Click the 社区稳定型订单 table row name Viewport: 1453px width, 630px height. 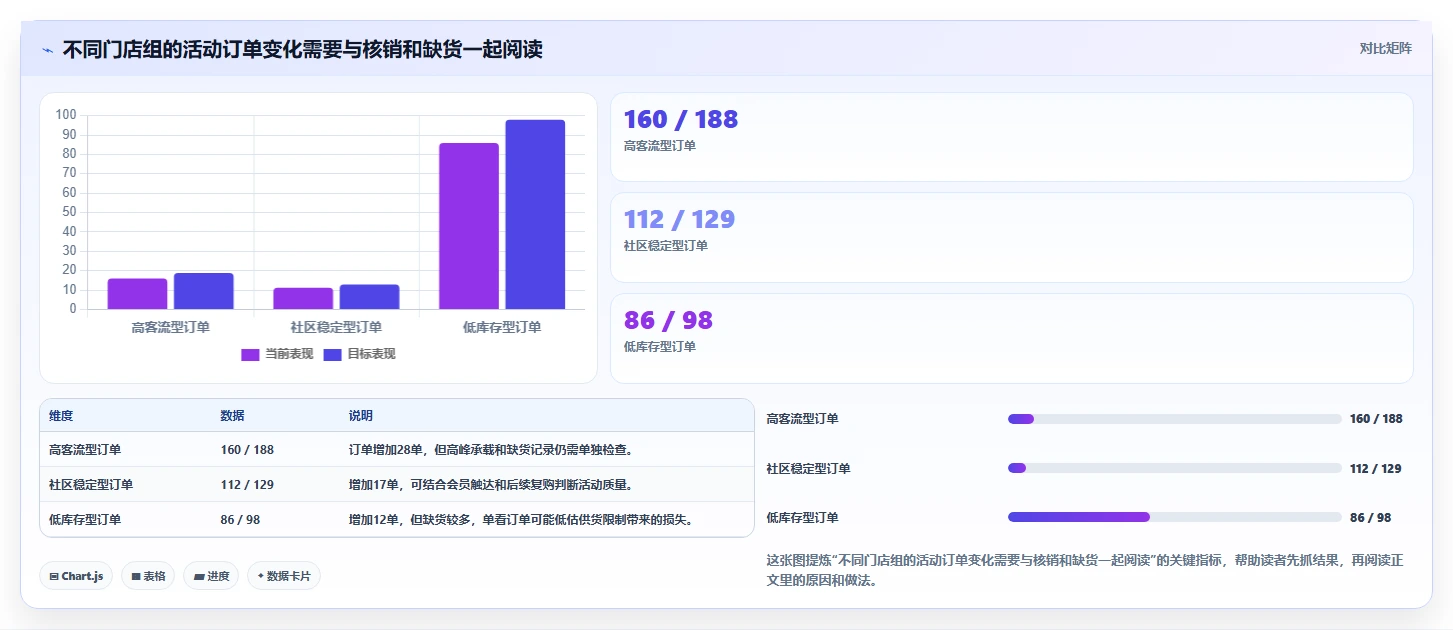tap(91, 485)
